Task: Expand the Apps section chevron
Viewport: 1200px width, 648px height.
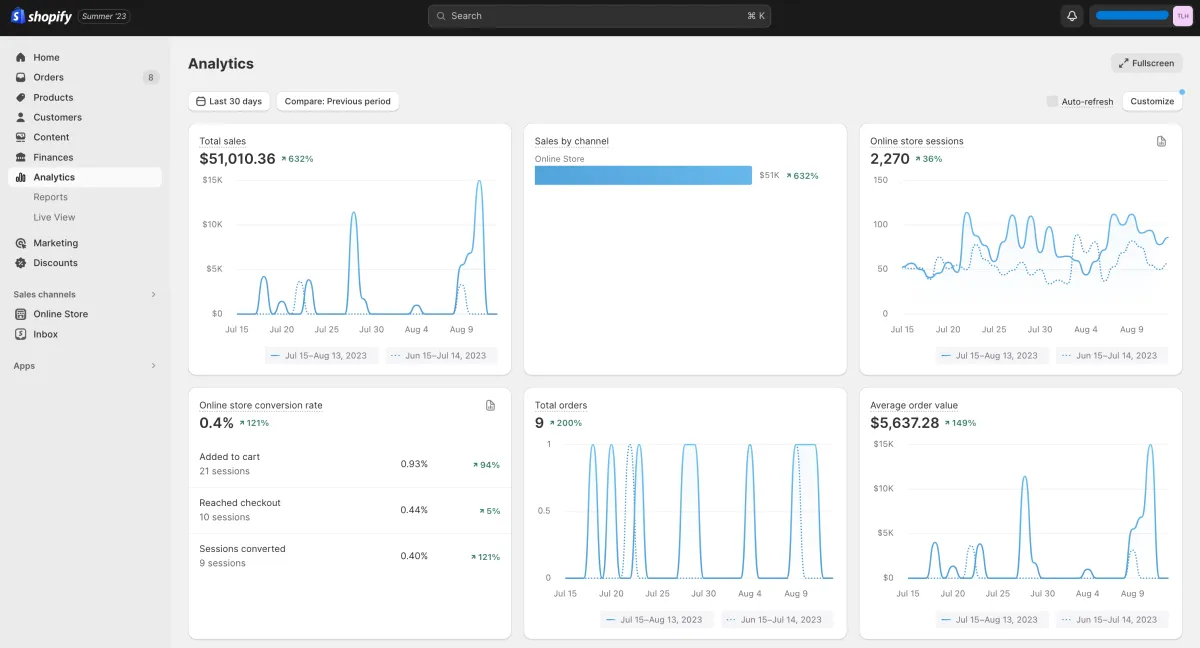Action: pyautogui.click(x=153, y=366)
